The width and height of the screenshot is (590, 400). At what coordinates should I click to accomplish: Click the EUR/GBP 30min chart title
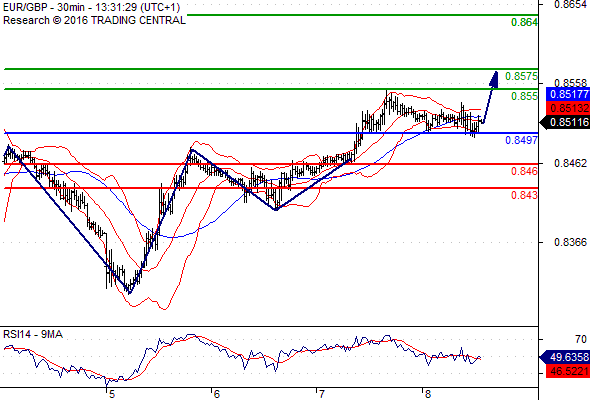[91, 7]
